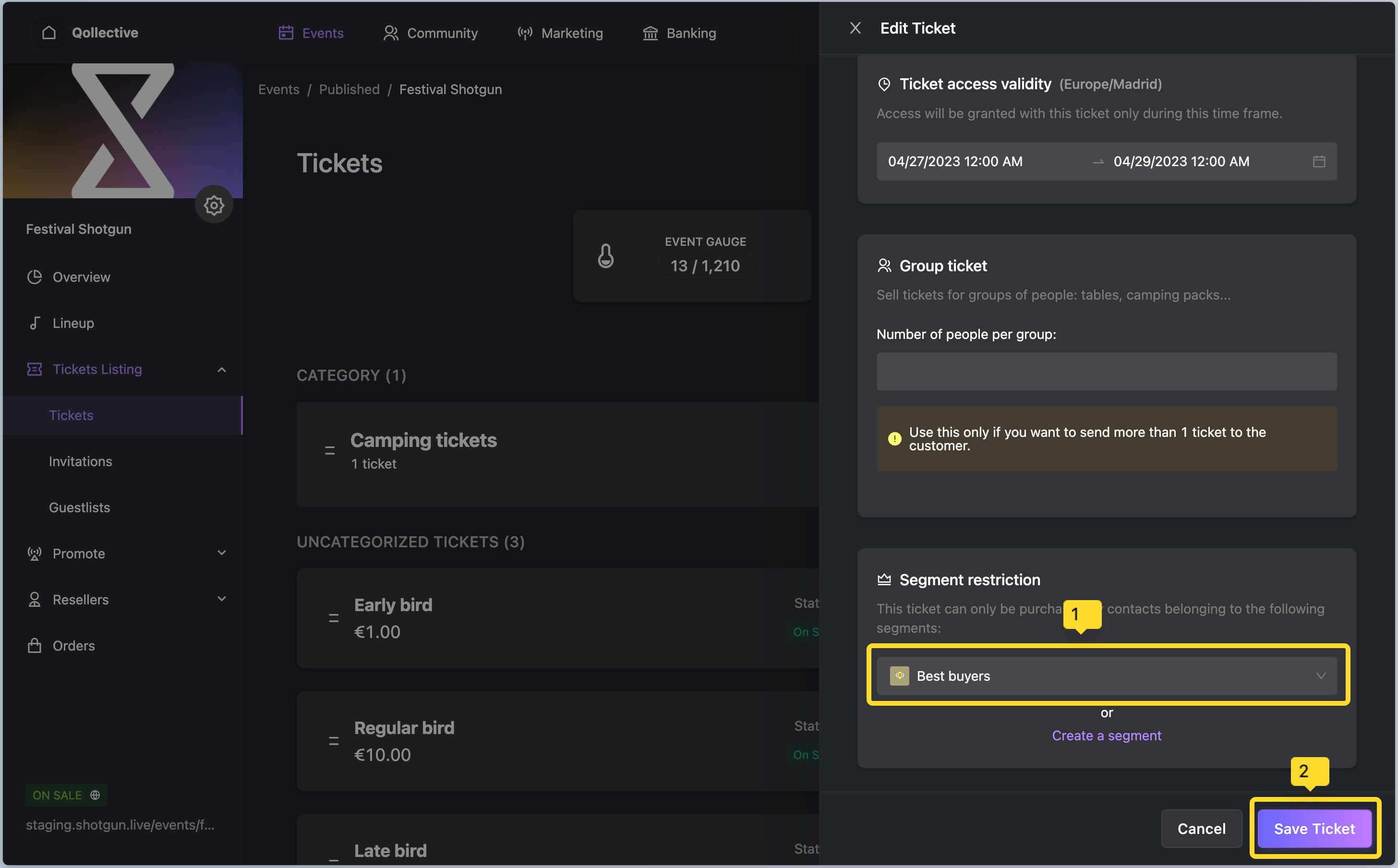
Task: Open Invitations submenu item
Action: [x=80, y=461]
